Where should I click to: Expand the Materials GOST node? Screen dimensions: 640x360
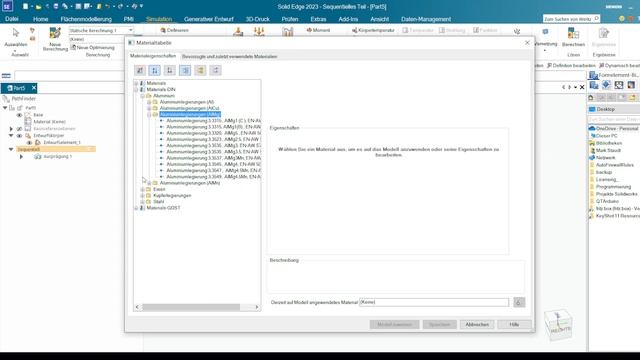[136, 208]
